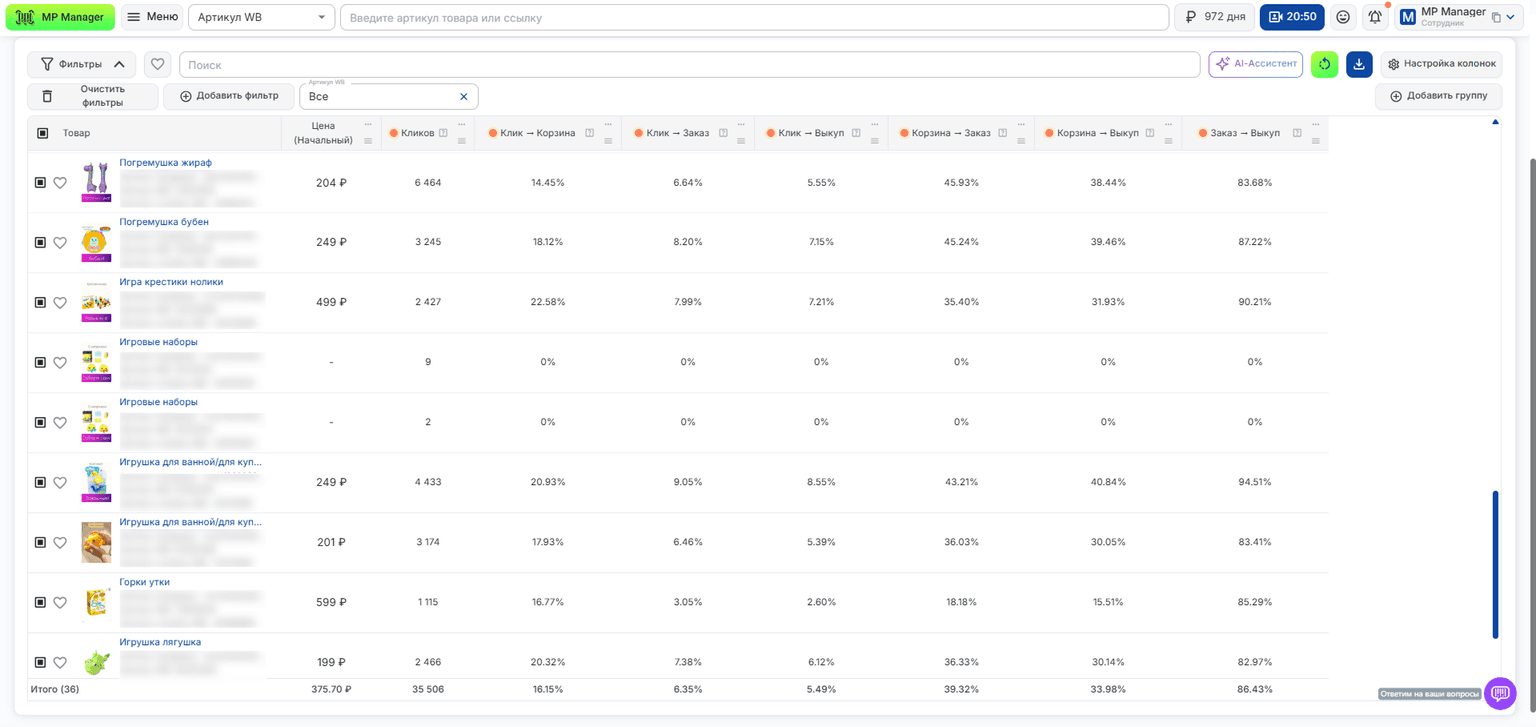This screenshot has height=727, width=1536.
Task: Click the Очистить фильтры button
Action: pyautogui.click(x=92, y=96)
